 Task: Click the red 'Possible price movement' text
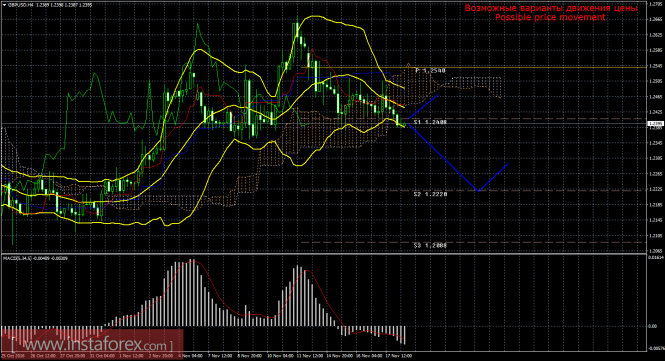click(550, 17)
